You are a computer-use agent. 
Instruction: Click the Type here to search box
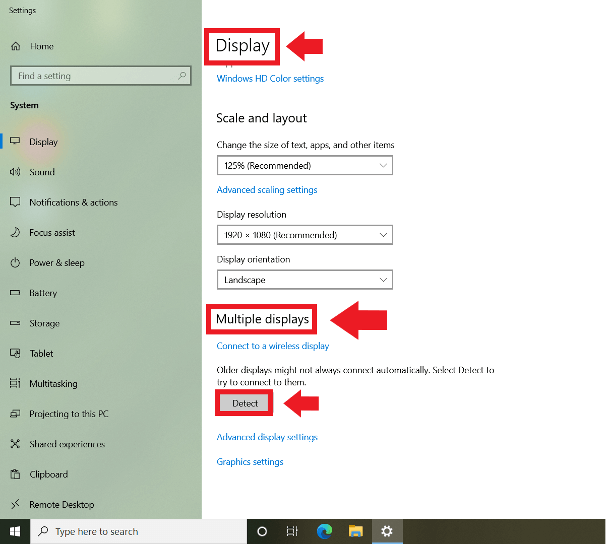pyautogui.click(x=138, y=532)
